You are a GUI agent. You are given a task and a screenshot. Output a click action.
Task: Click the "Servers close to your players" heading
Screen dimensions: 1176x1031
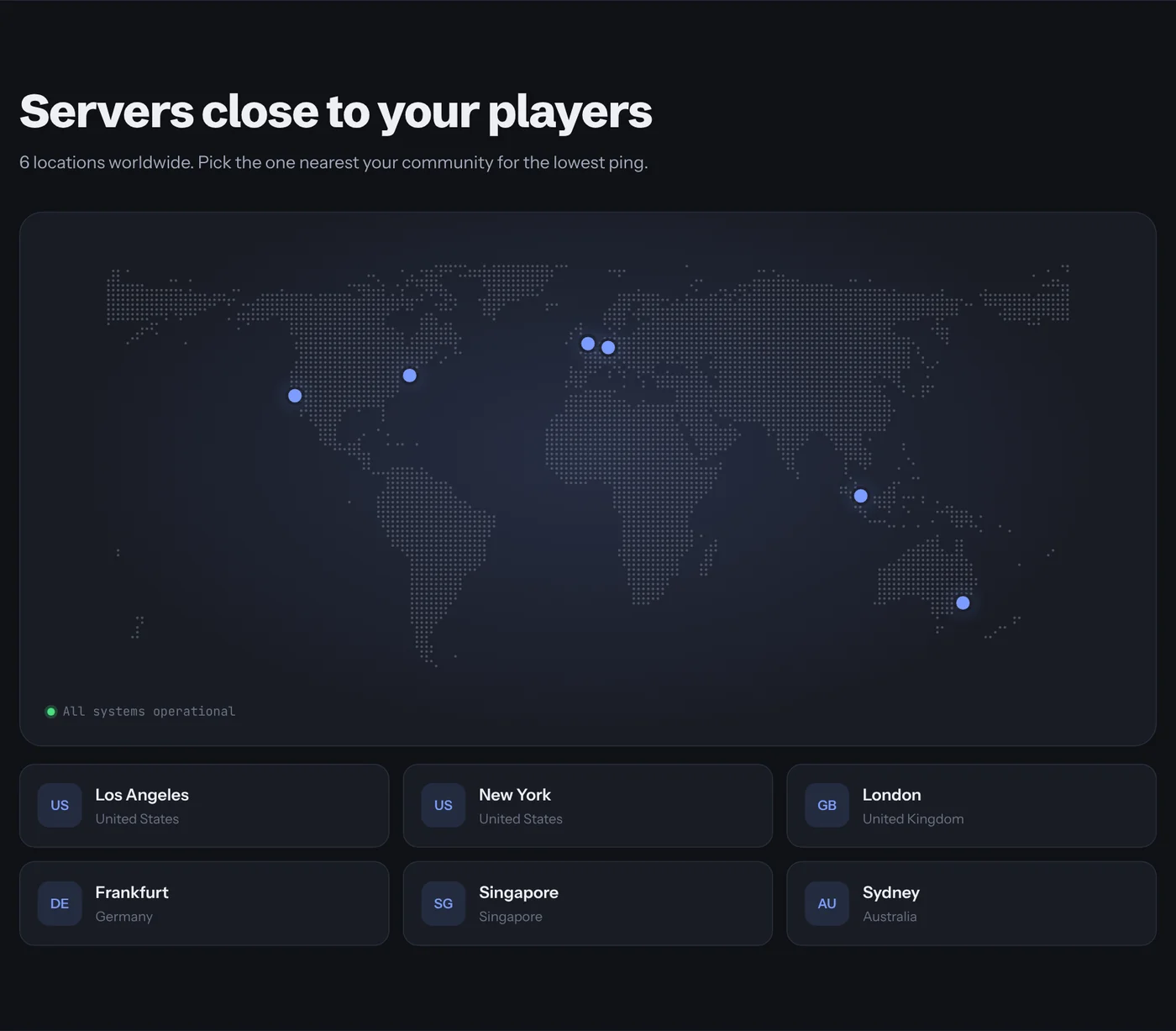point(336,113)
